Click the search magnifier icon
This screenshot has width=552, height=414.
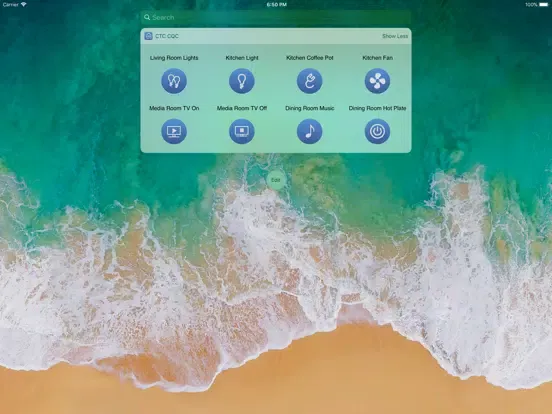click(x=147, y=17)
